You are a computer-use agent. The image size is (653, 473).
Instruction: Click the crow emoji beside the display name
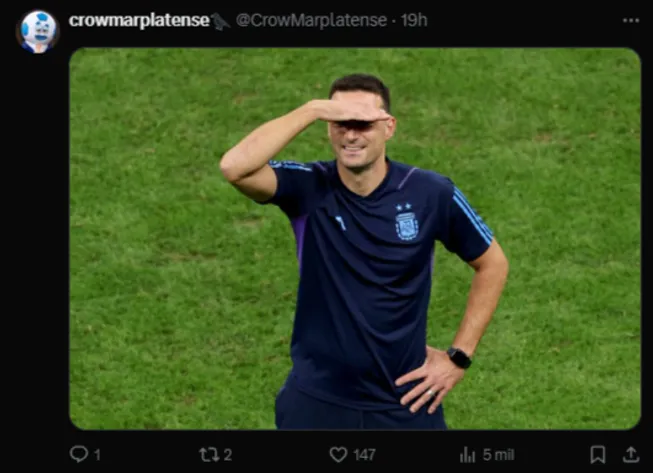coord(221,21)
